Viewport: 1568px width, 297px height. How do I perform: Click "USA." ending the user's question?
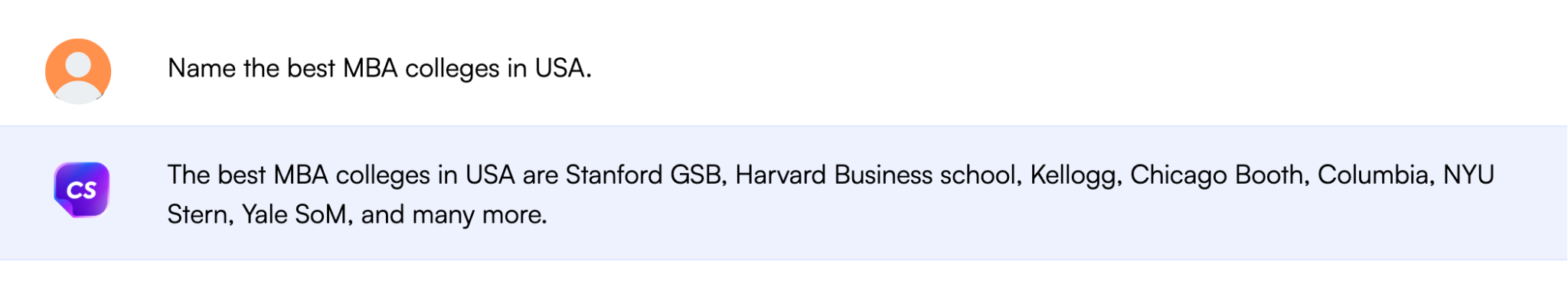pyautogui.click(x=563, y=69)
